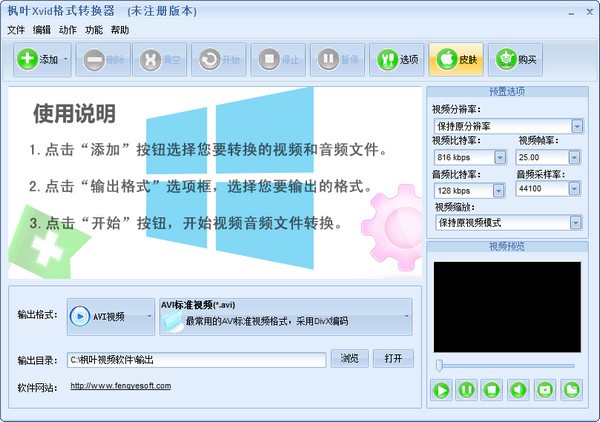Click the speaker volume icon under preview
The width and height of the screenshot is (600, 422).
pyautogui.click(x=517, y=389)
